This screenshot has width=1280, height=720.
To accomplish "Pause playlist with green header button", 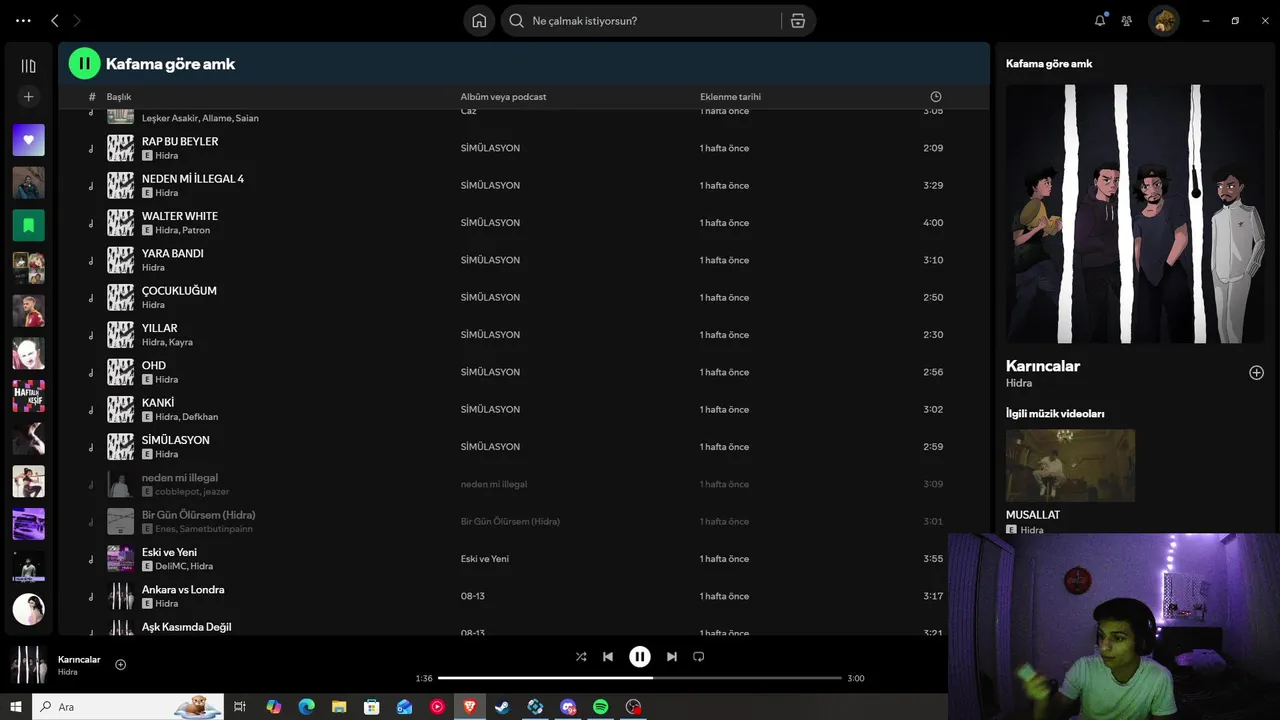I will point(84,63).
